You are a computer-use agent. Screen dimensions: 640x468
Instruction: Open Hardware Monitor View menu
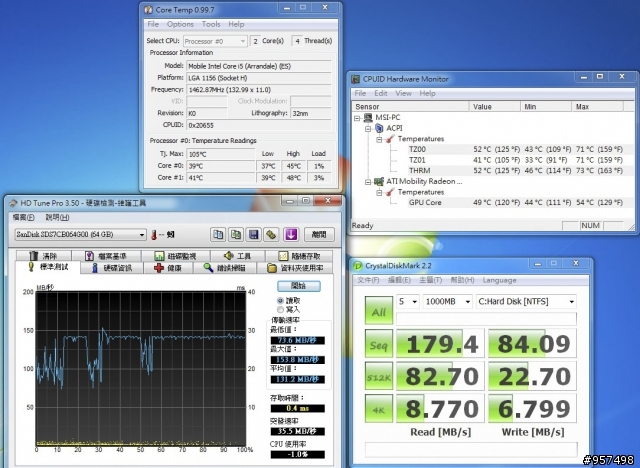403,93
